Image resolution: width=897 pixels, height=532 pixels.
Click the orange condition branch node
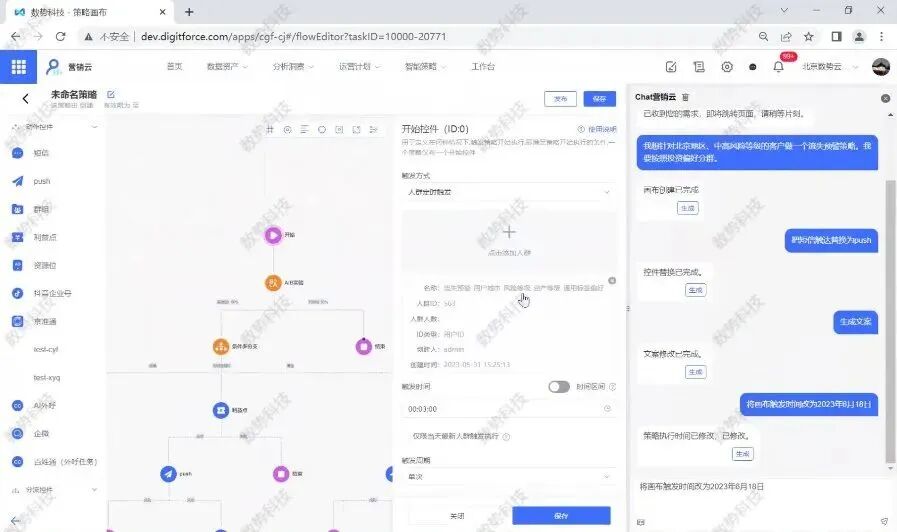point(221,346)
